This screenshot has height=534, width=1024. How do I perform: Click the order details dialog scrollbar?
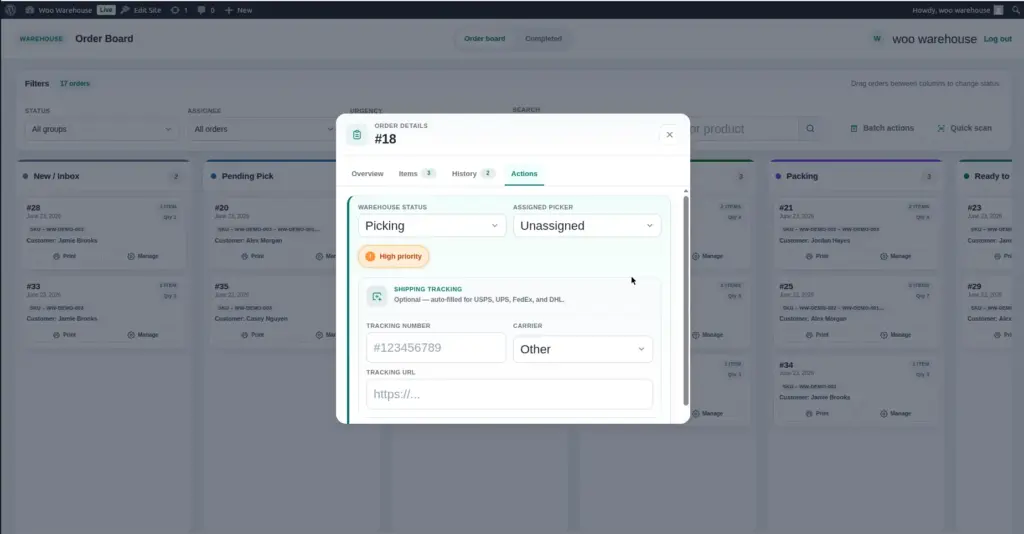point(686,300)
